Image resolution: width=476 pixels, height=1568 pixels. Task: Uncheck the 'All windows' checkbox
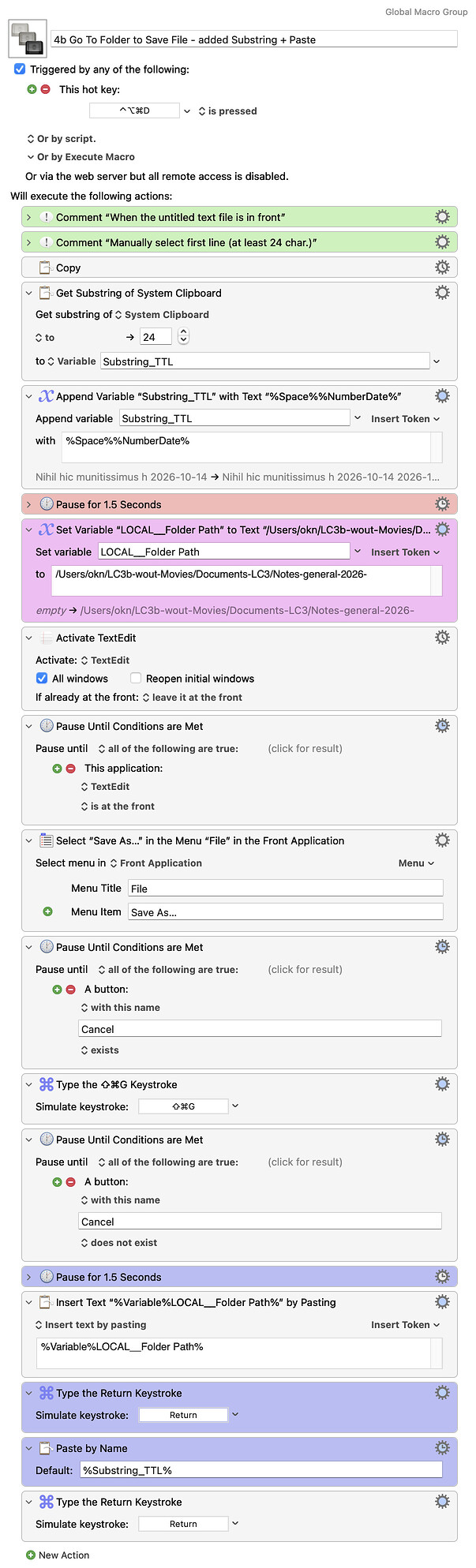click(x=42, y=678)
